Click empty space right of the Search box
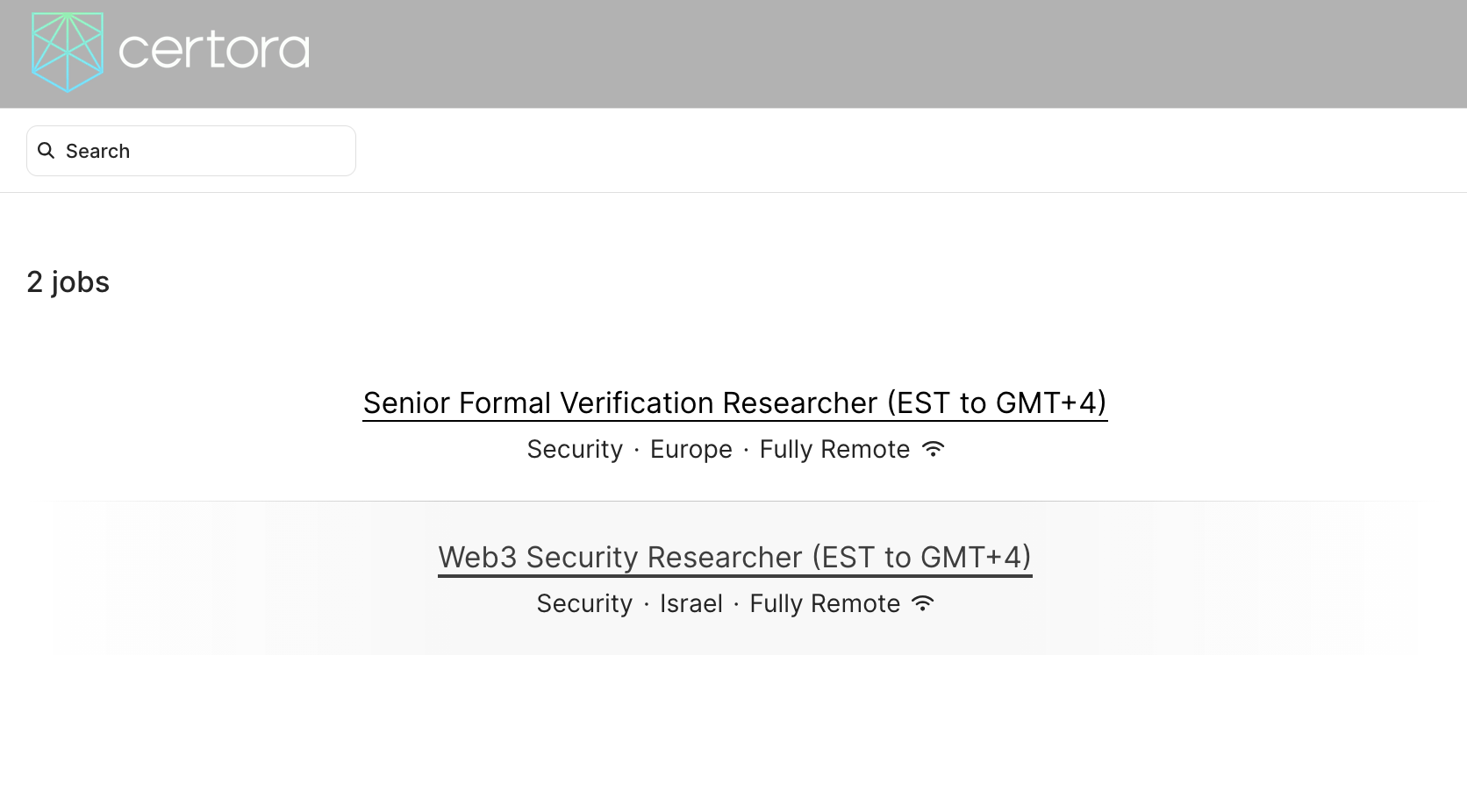This screenshot has height=812, width=1467. [877, 151]
